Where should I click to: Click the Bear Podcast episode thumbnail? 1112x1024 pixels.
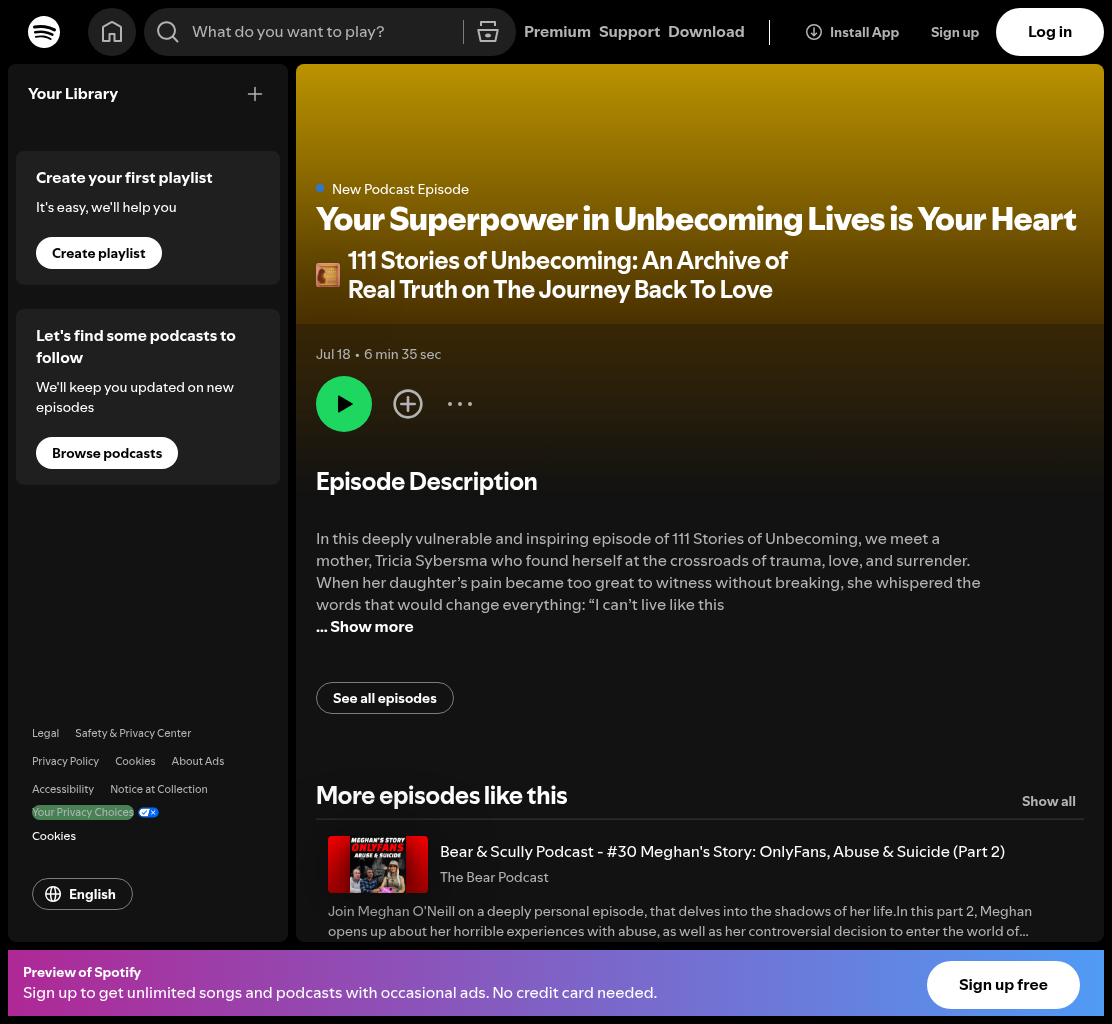tap(378, 864)
